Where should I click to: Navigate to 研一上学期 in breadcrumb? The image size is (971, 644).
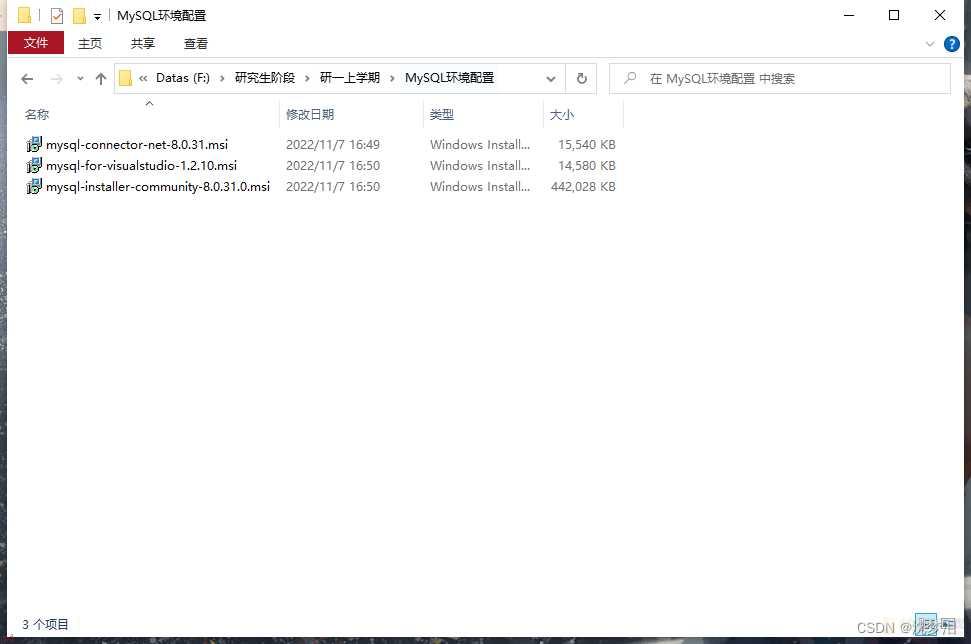tap(349, 78)
